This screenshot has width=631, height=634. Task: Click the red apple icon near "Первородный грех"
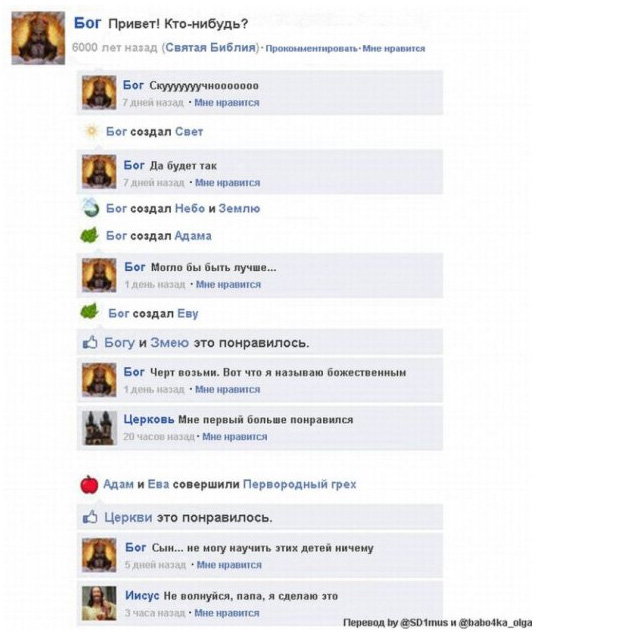(89, 484)
